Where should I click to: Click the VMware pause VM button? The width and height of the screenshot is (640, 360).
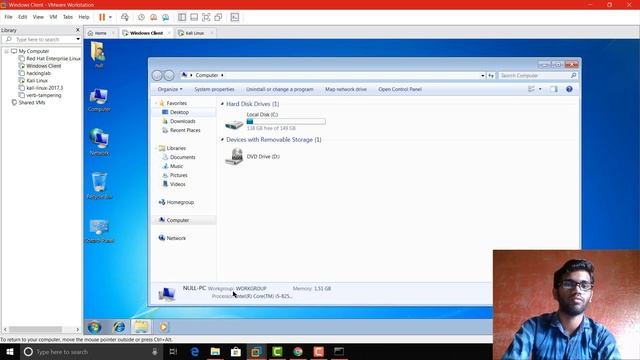pos(102,17)
